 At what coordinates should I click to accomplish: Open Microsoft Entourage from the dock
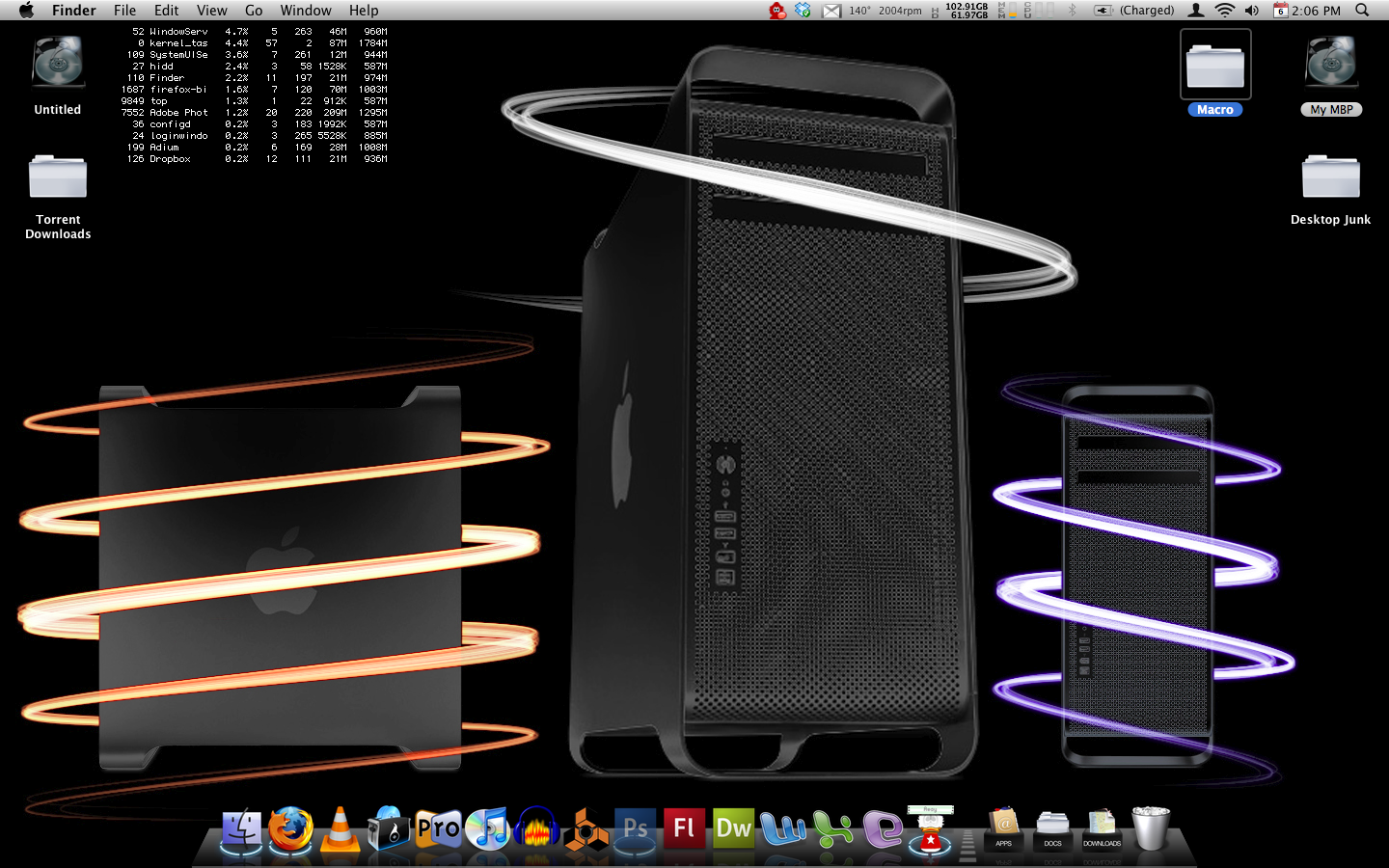point(882,829)
